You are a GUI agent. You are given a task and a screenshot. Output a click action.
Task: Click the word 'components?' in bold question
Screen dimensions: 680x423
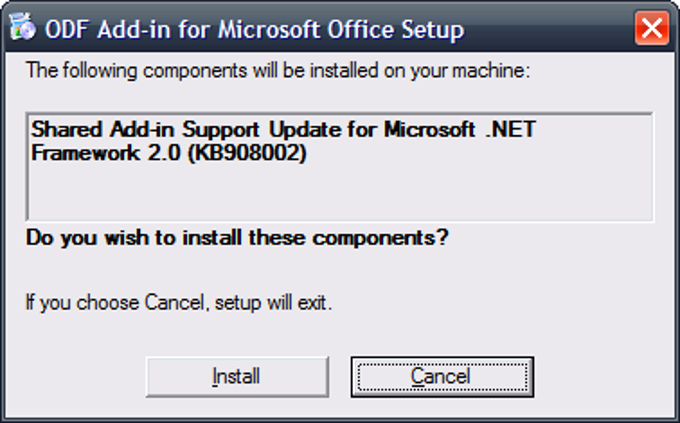(x=380, y=238)
